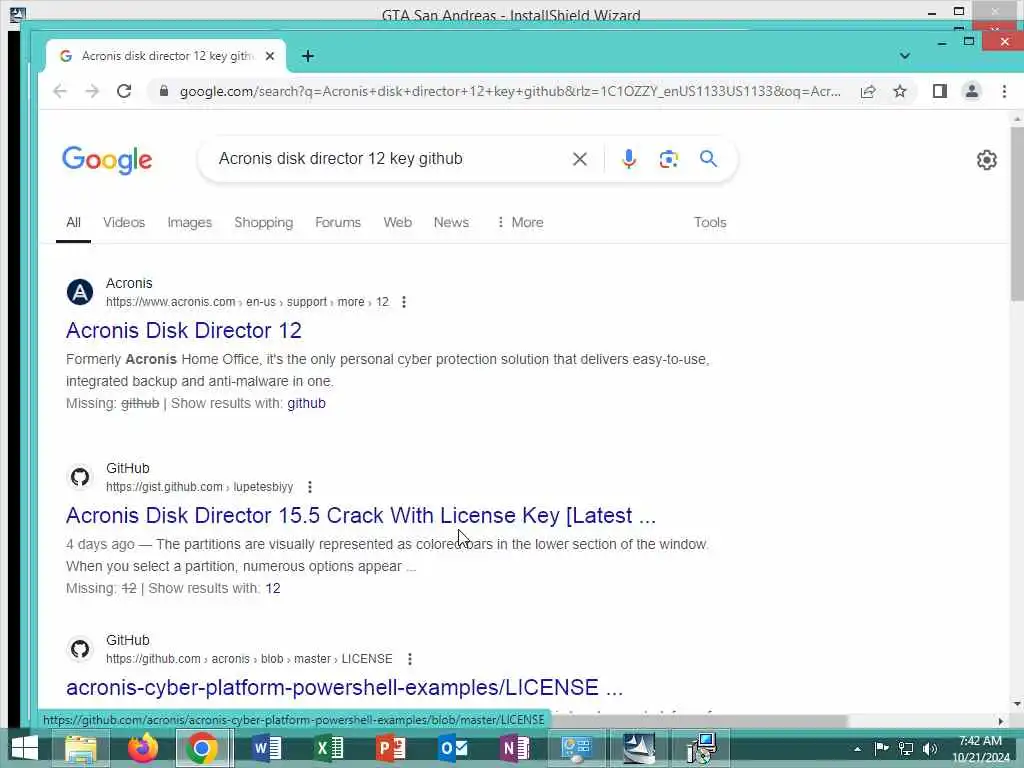Image resolution: width=1024 pixels, height=768 pixels.
Task: Open Acronis Disk Director 15.5 Crack link
Action: 360,515
